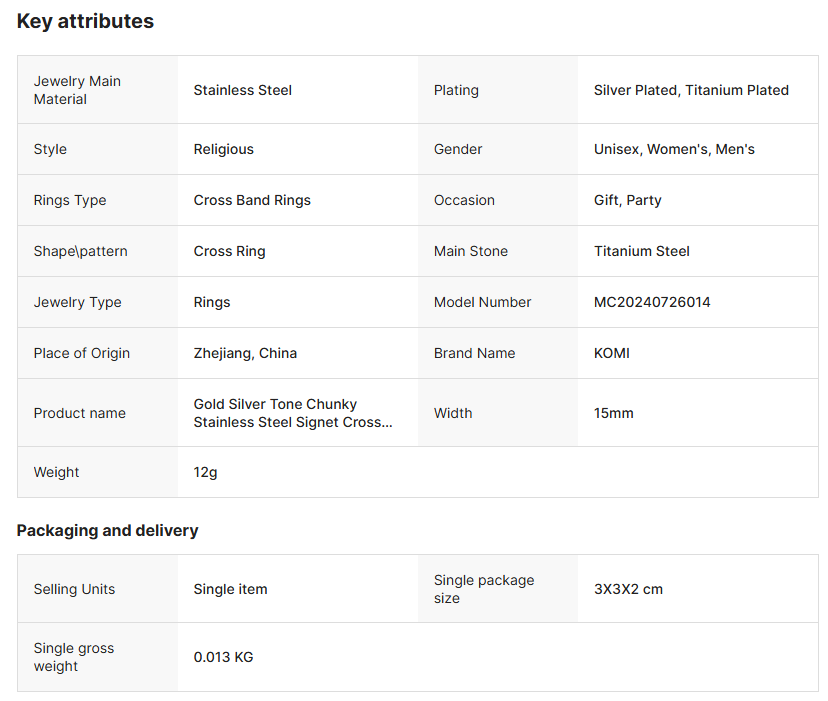Screen dimensions: 828x701
Task: Select the 15mm width value
Action: click(613, 413)
